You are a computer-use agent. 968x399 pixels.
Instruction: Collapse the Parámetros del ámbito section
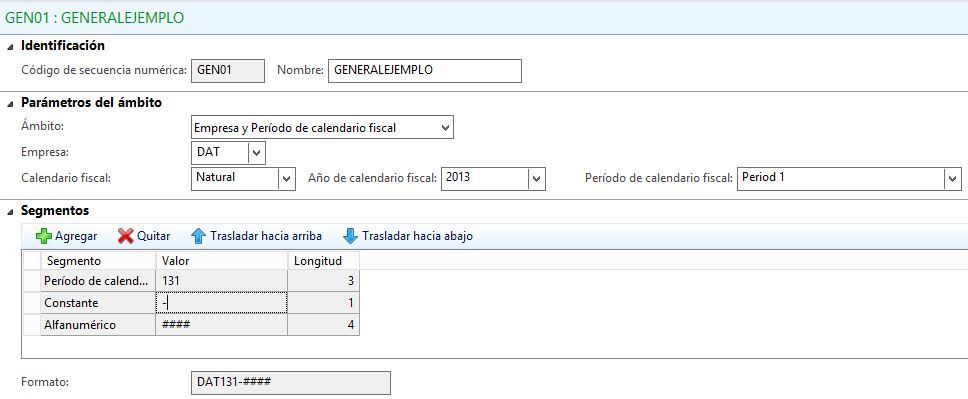pyautogui.click(x=10, y=104)
